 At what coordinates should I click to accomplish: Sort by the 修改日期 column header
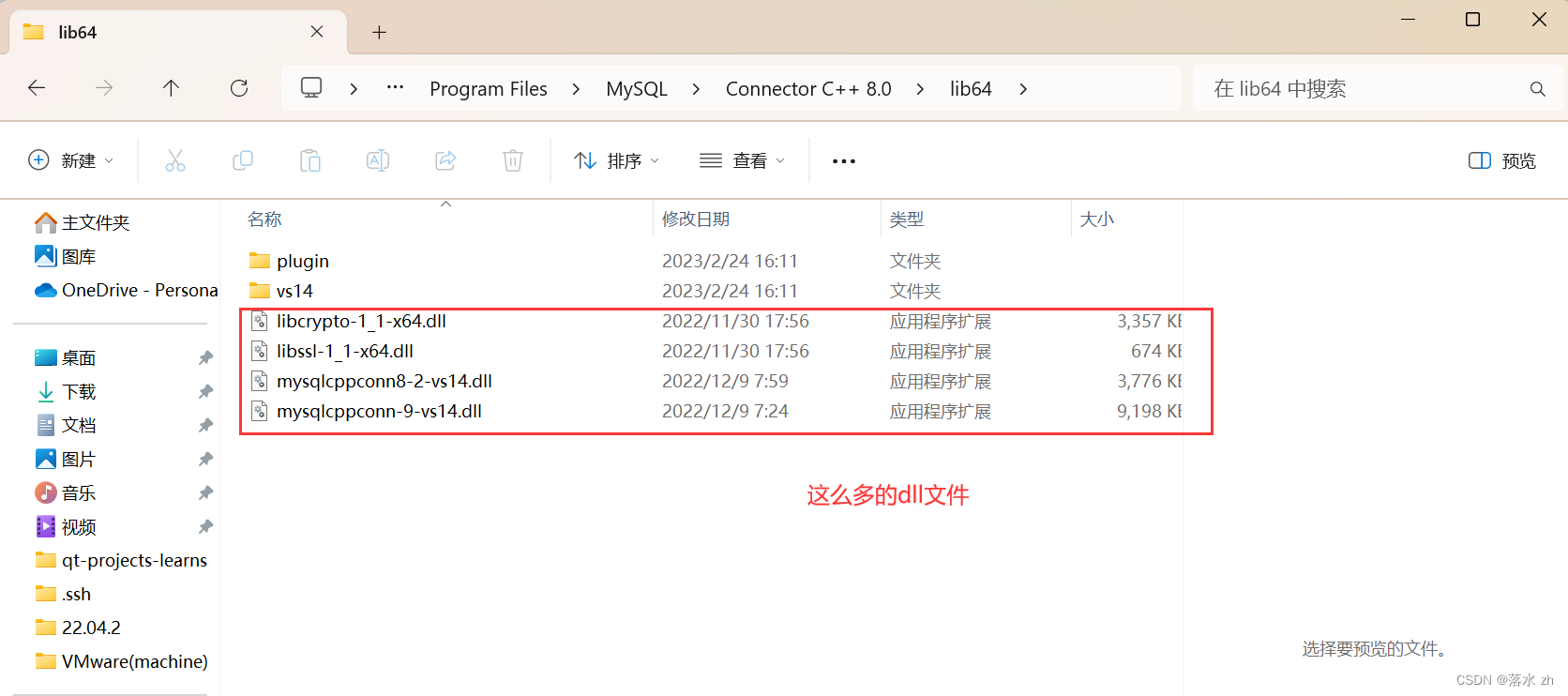point(696,219)
